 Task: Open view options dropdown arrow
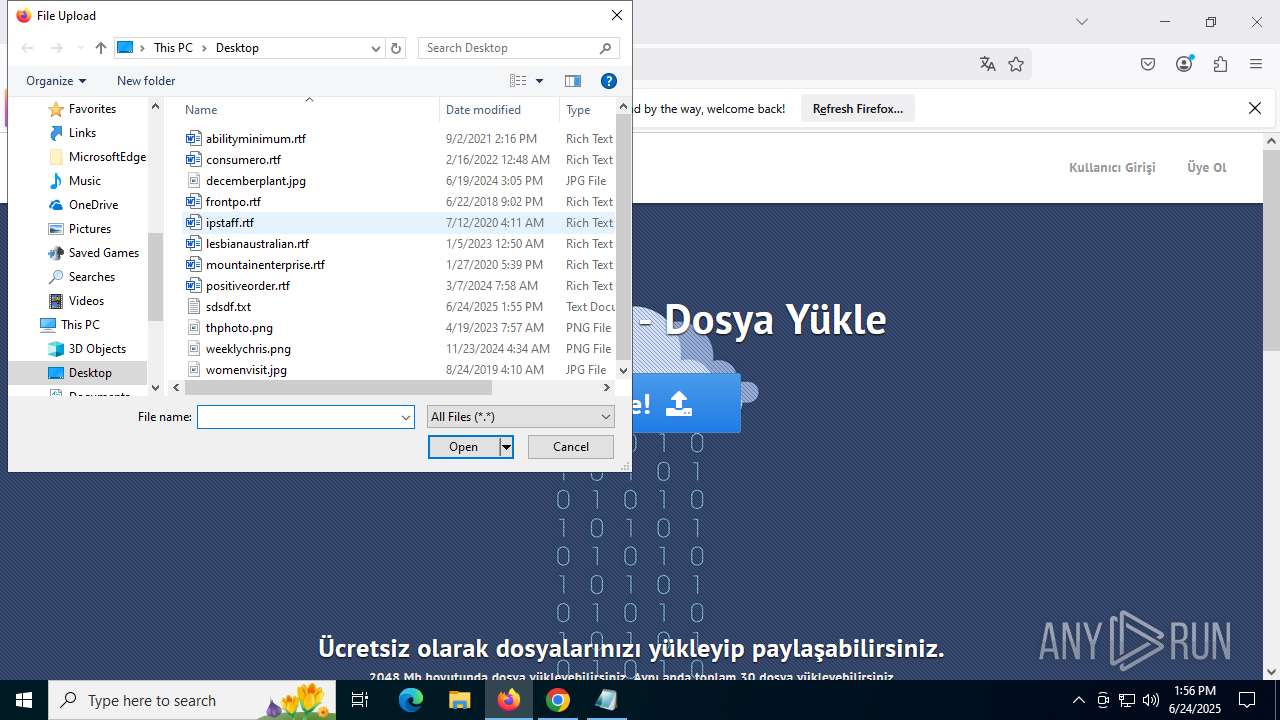click(x=540, y=81)
